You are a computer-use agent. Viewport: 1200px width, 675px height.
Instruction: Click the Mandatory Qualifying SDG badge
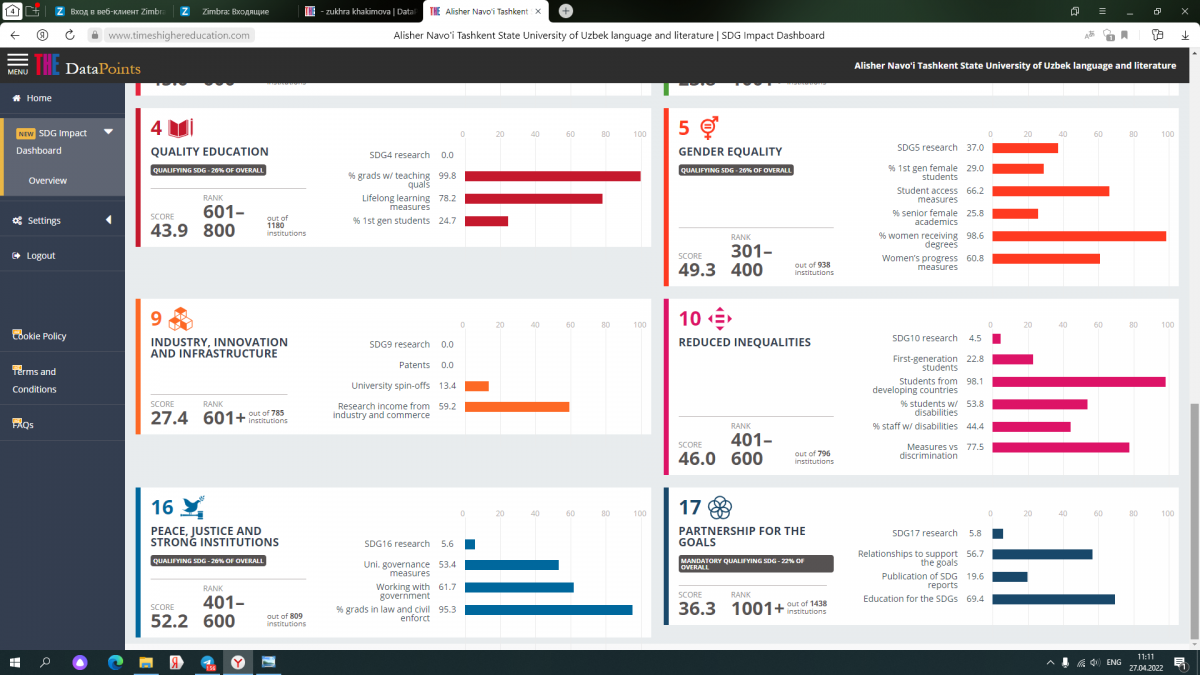(756, 564)
